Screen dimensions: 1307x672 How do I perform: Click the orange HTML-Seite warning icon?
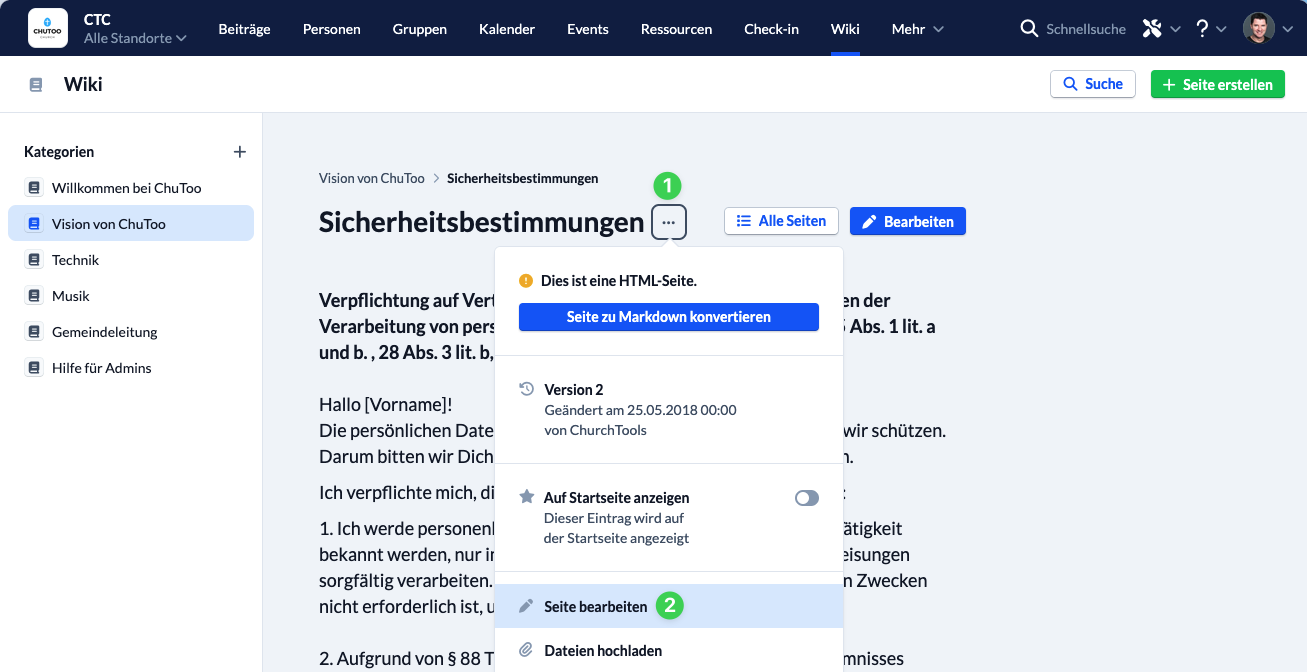click(x=526, y=281)
